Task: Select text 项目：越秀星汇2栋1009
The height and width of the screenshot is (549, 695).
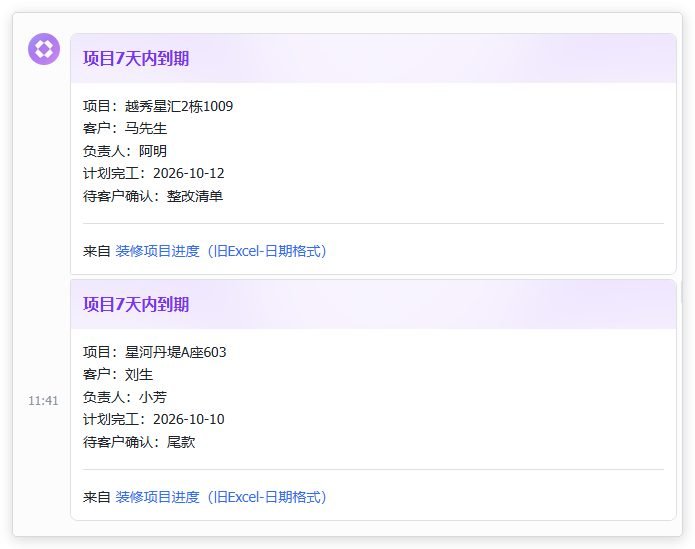Action: [x=158, y=106]
